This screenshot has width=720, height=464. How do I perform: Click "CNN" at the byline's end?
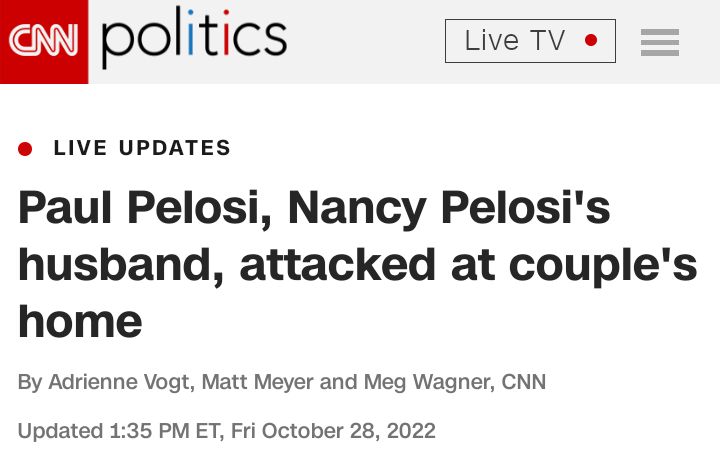click(523, 382)
